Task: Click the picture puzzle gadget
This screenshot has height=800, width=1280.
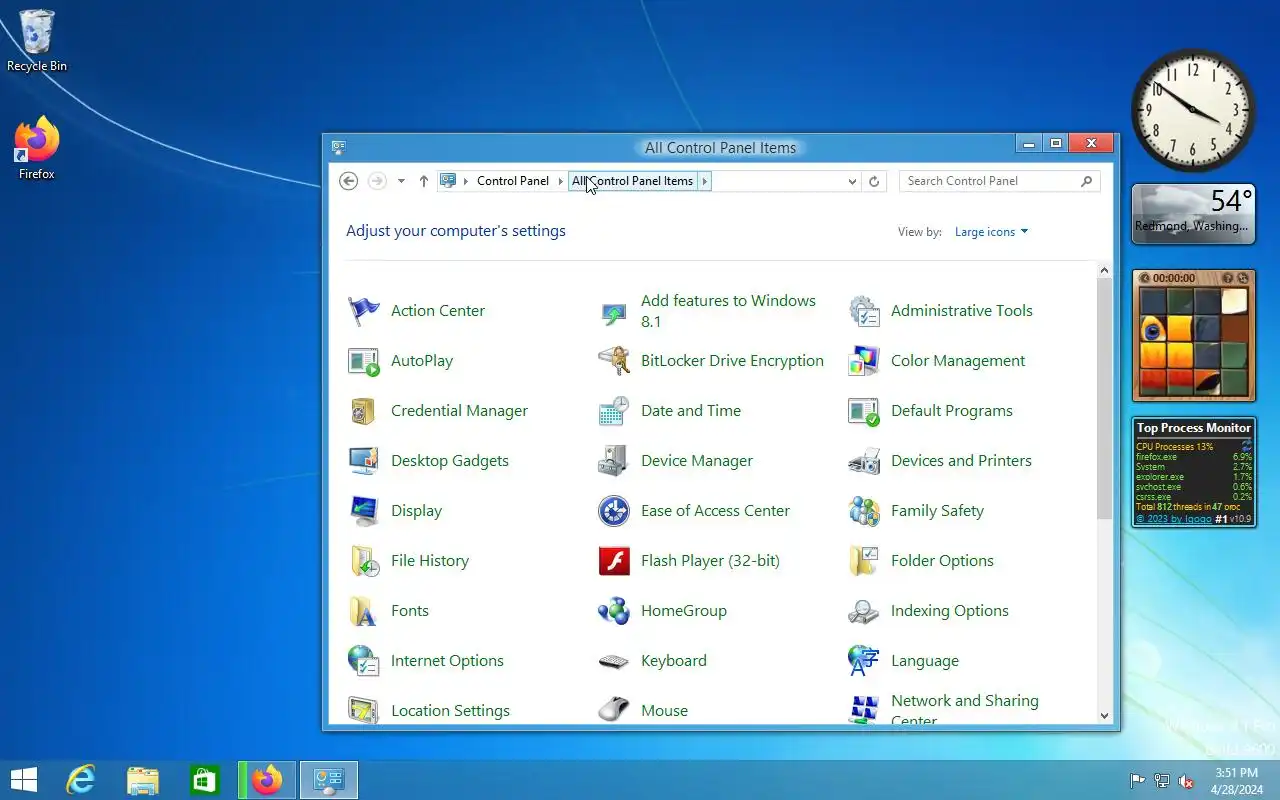Action: coord(1194,335)
